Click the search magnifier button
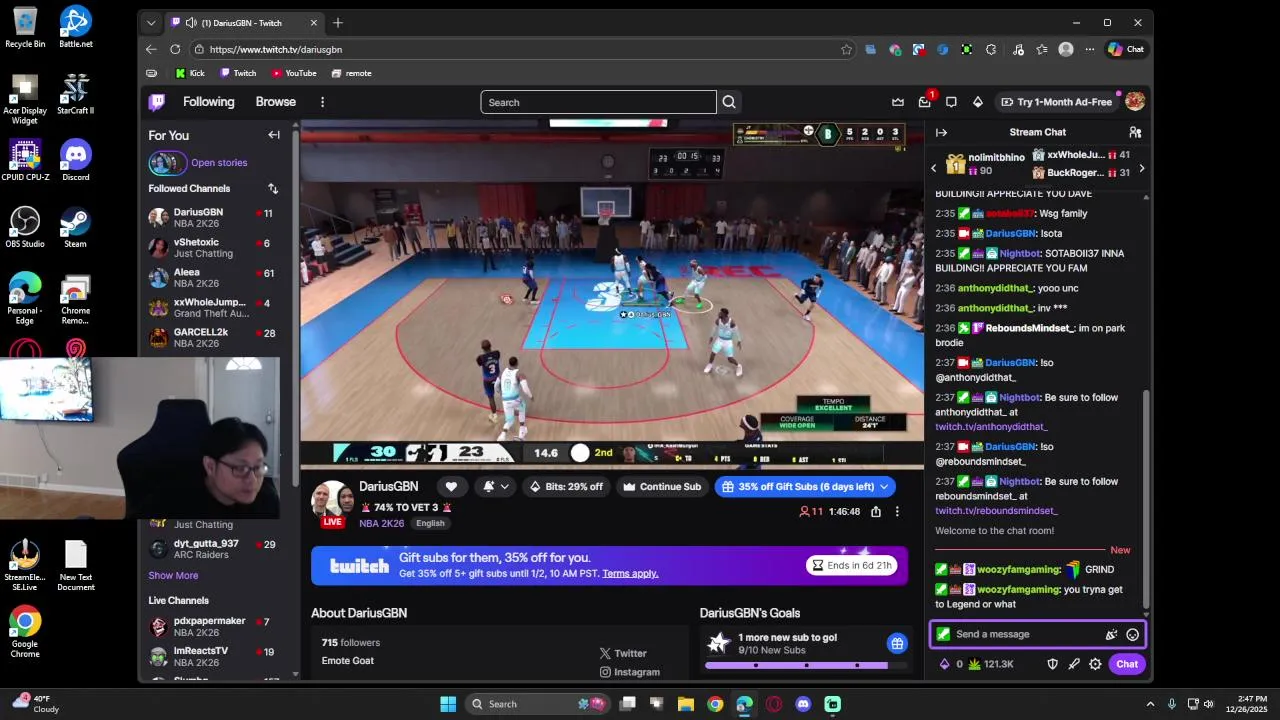 coord(729,102)
